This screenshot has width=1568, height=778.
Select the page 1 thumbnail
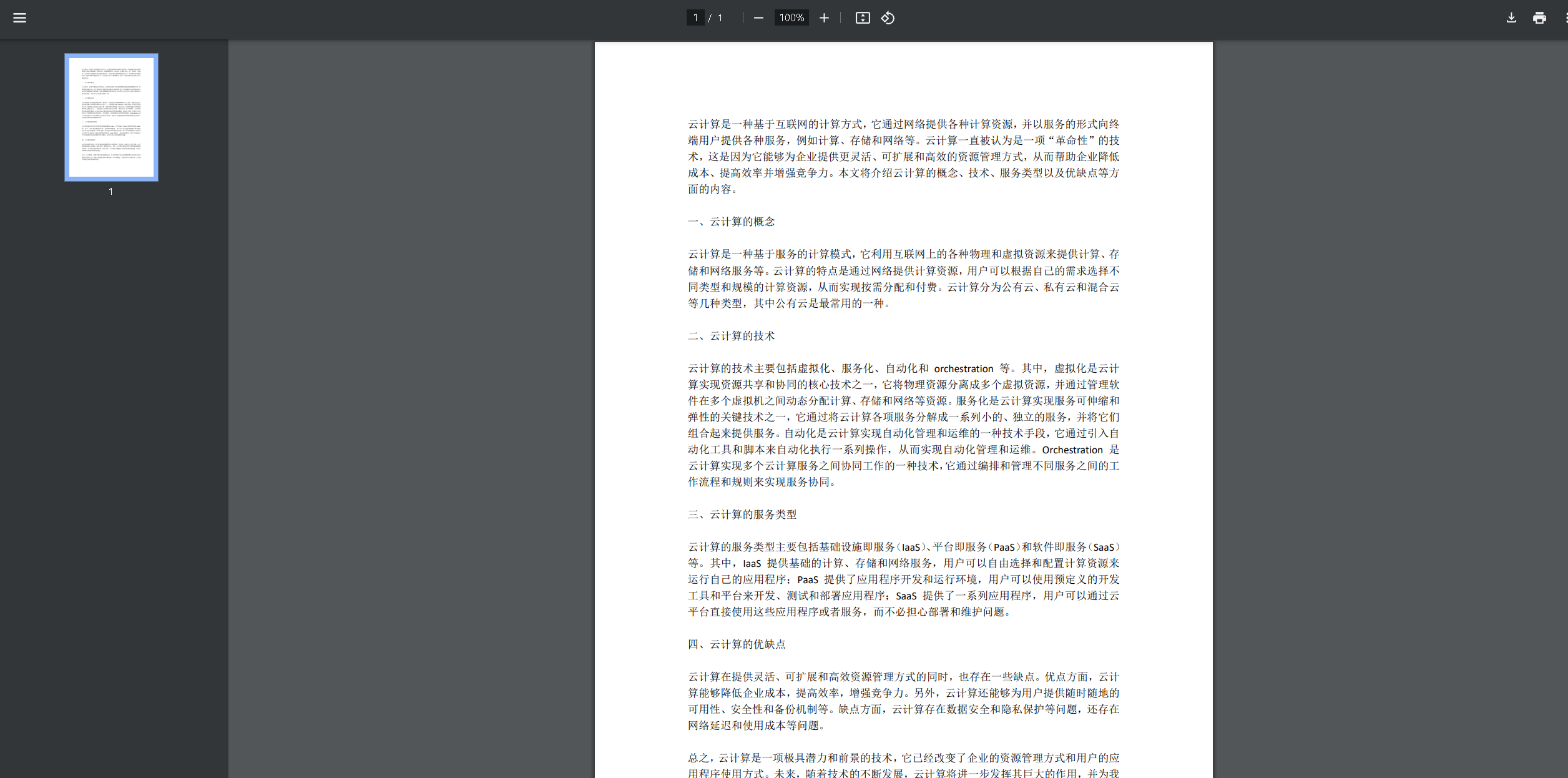[111, 117]
